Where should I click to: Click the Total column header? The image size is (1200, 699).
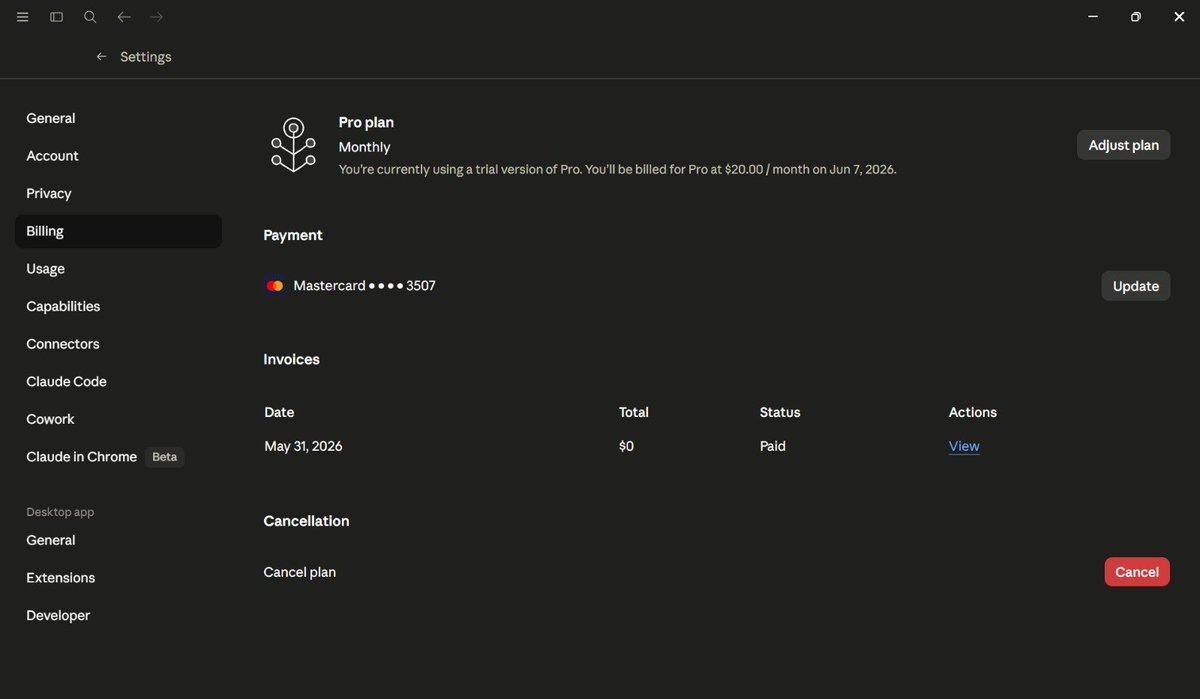[634, 412]
